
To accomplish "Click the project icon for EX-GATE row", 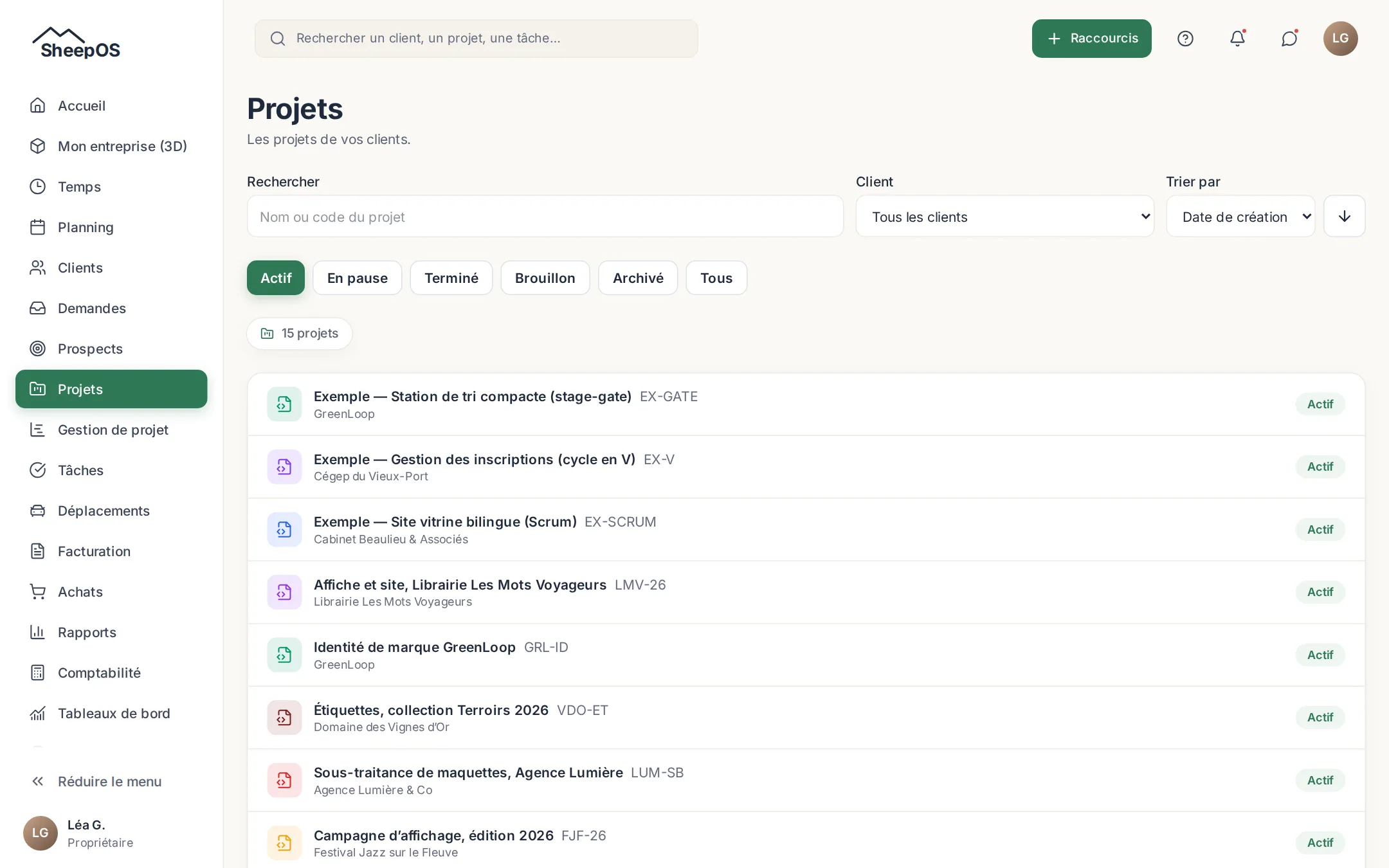I will point(284,404).
